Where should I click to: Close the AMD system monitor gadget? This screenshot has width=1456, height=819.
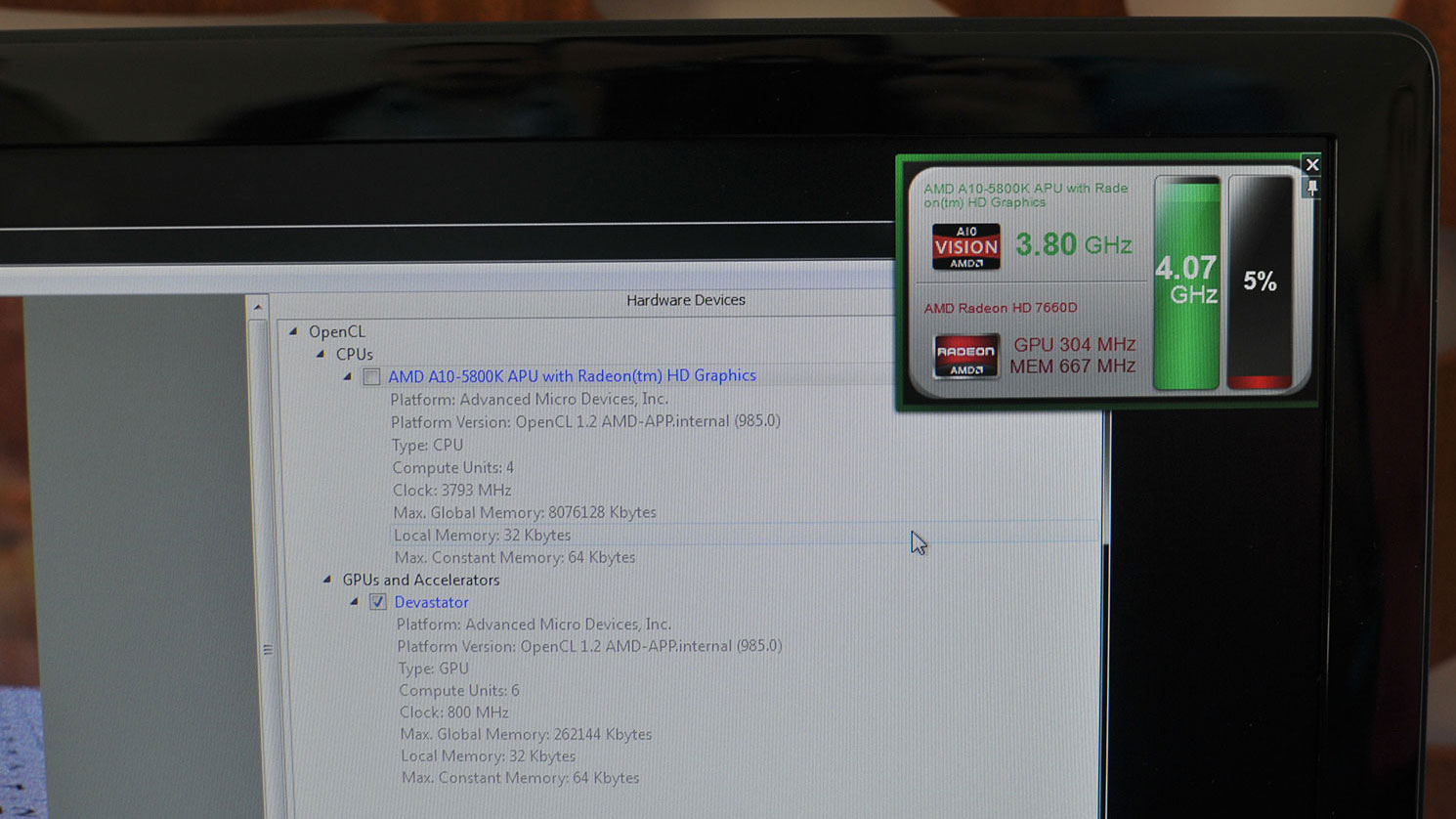coord(1312,164)
